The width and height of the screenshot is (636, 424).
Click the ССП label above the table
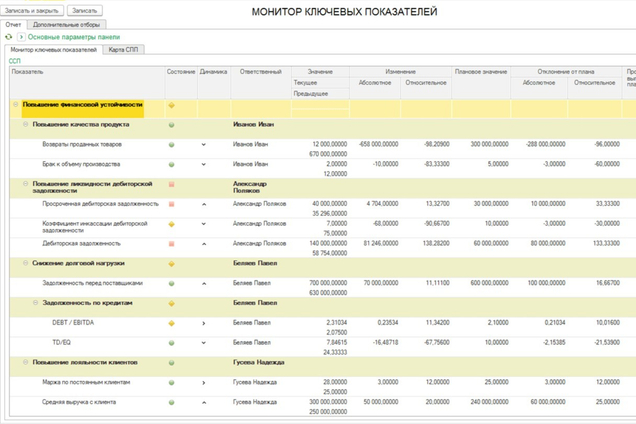click(x=15, y=61)
